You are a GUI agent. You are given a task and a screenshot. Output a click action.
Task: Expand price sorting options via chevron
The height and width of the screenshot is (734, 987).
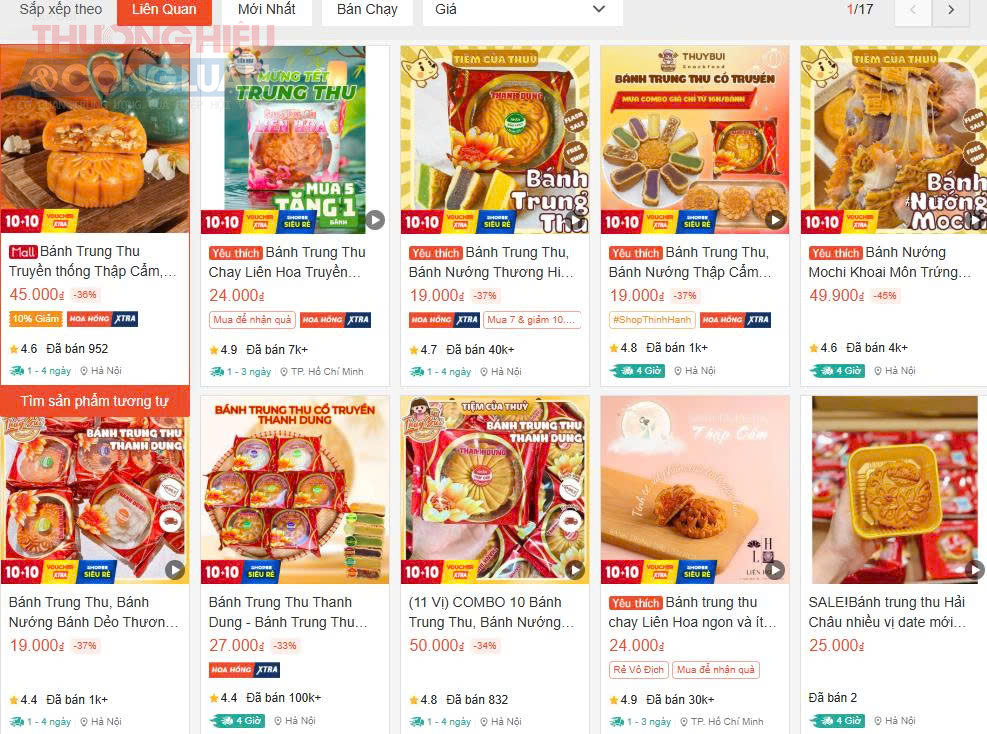click(x=599, y=9)
